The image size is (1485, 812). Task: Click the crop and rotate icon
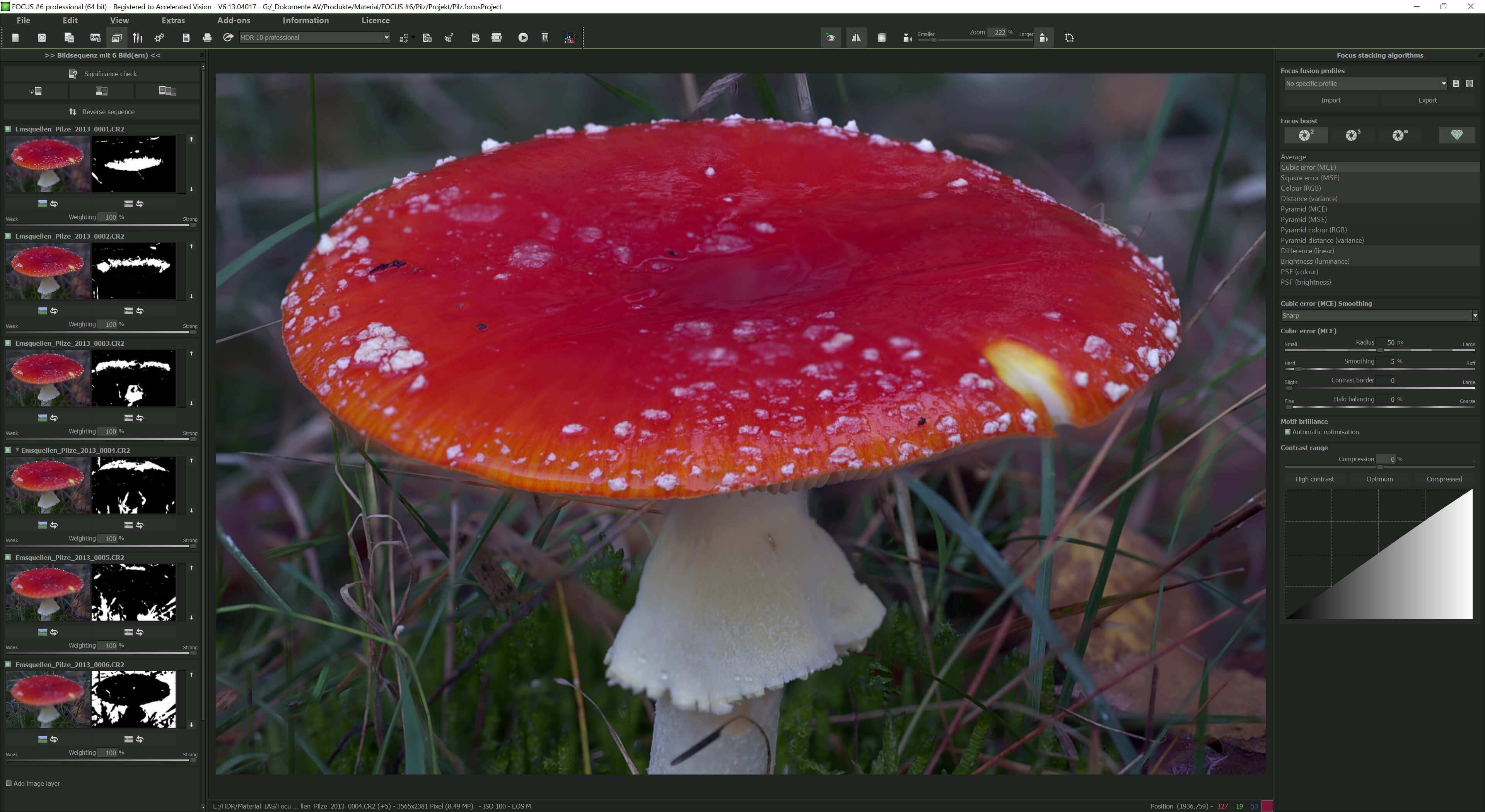(x=1069, y=38)
